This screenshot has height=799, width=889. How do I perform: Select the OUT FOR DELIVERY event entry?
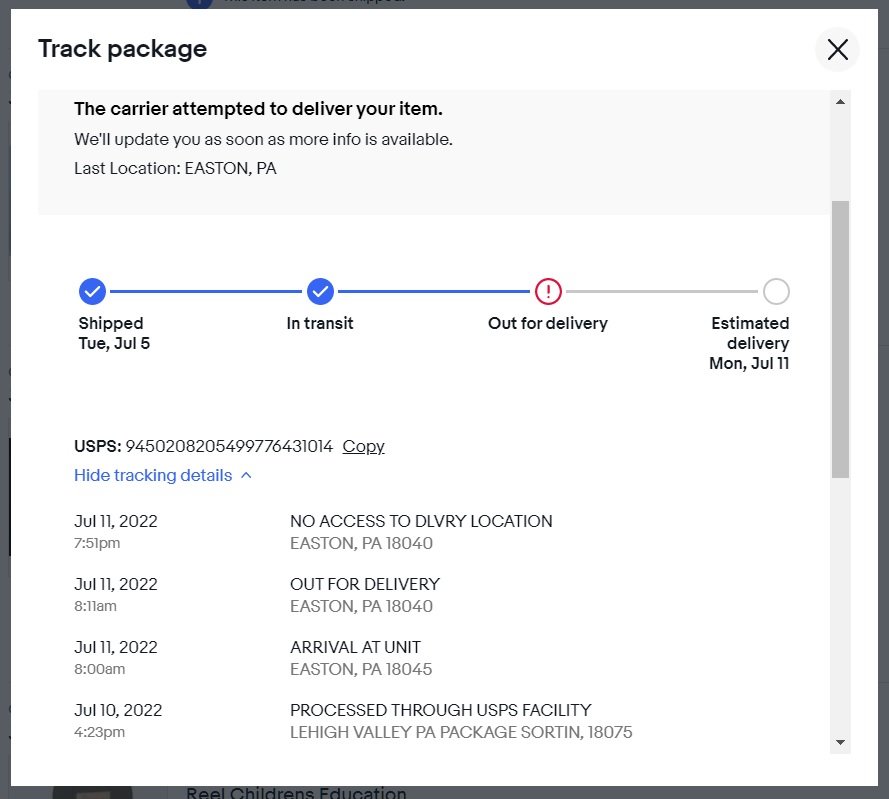point(364,584)
